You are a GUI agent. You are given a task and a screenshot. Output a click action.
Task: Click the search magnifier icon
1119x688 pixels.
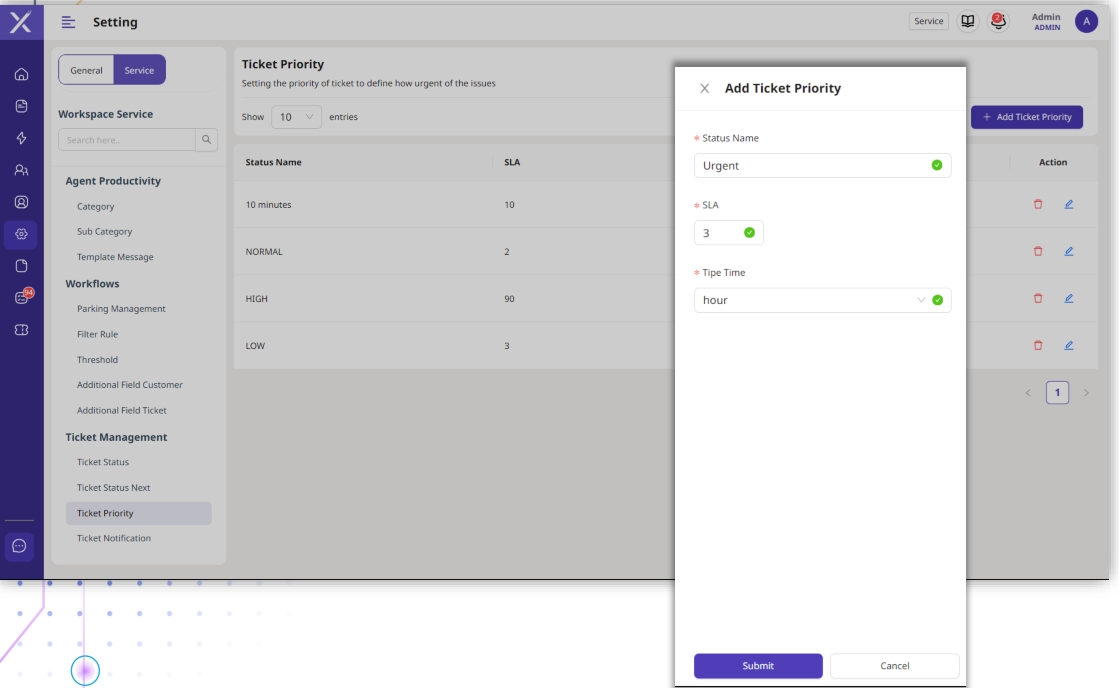pos(207,140)
